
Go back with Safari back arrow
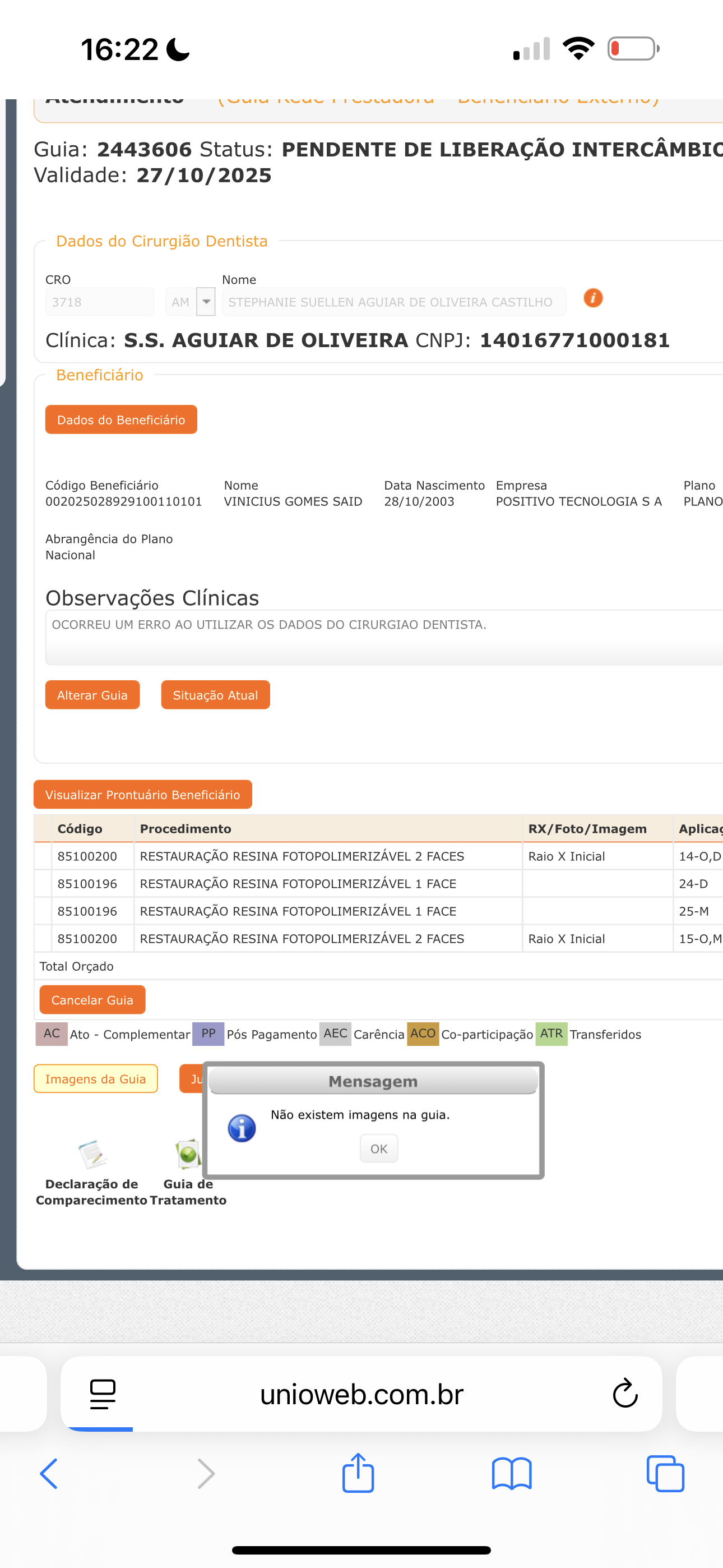click(49, 1474)
